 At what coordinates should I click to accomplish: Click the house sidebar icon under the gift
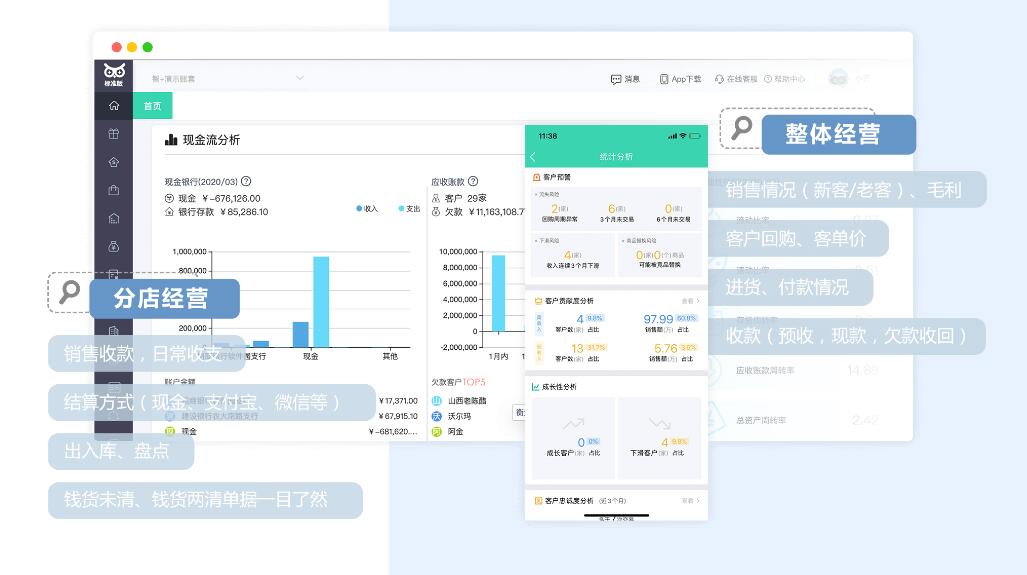pyautogui.click(x=114, y=162)
